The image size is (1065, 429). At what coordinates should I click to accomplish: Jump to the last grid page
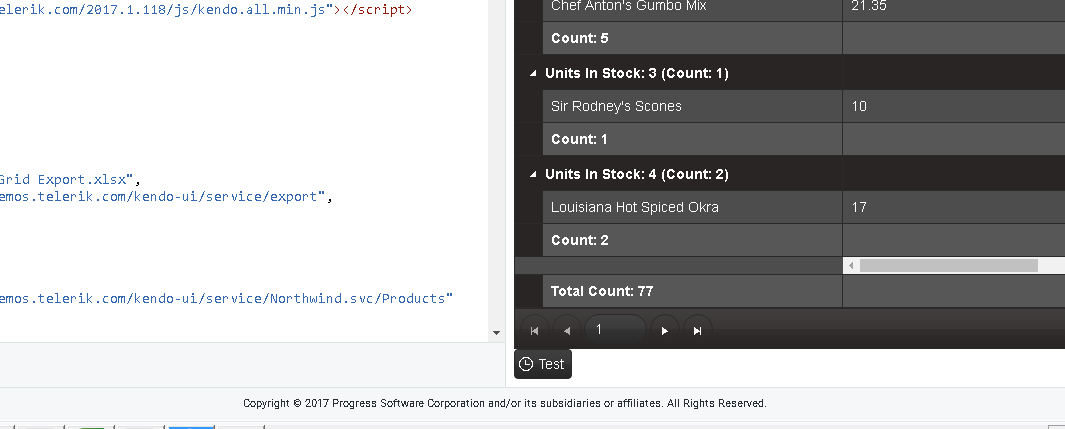click(x=698, y=331)
